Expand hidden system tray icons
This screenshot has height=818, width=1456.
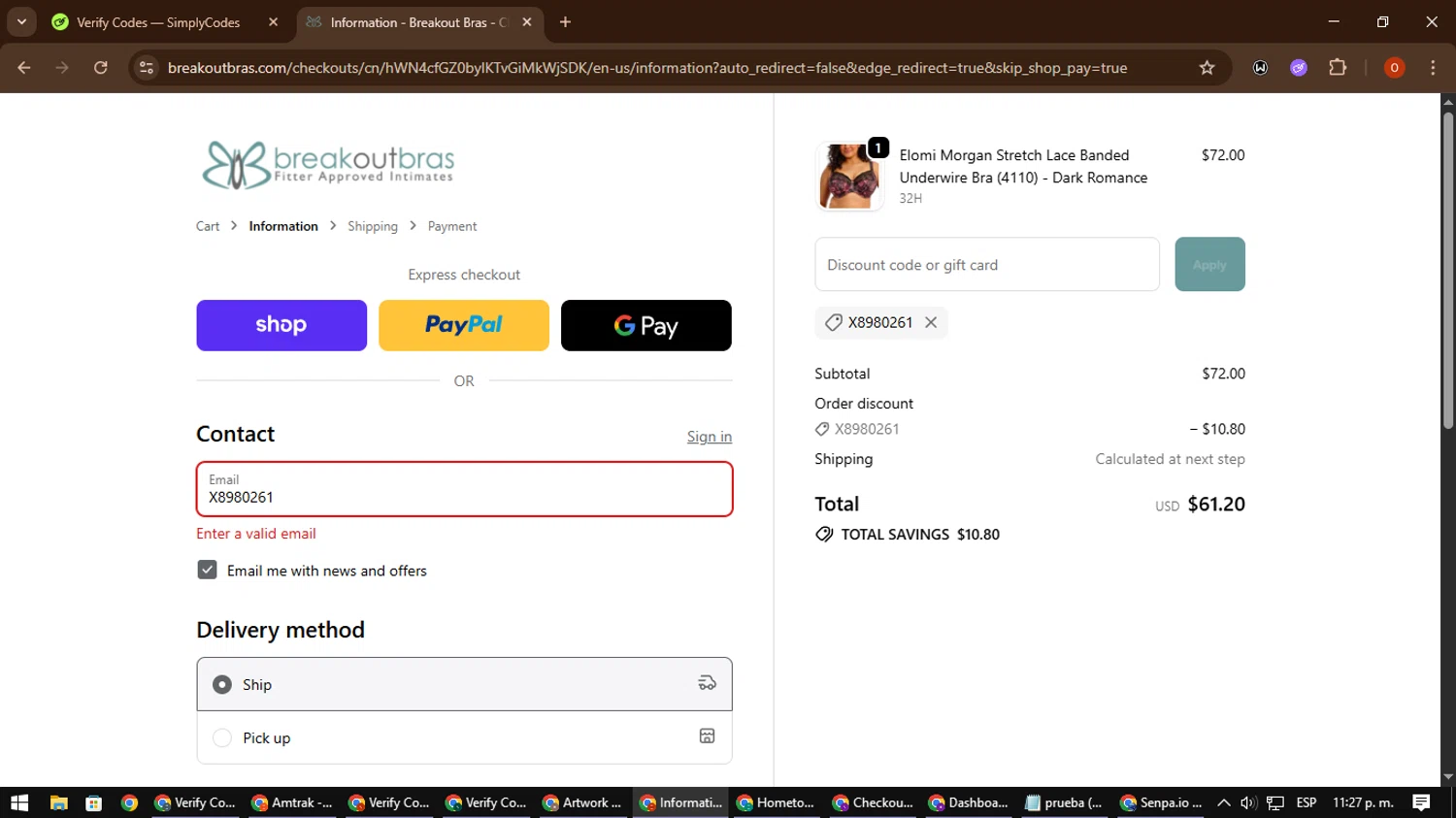coord(1223,802)
